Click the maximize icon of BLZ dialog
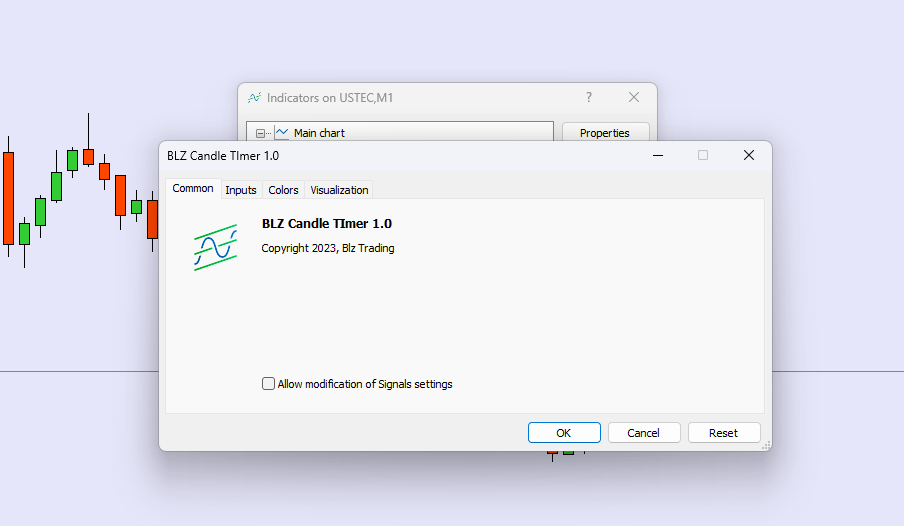Screen dimensions: 904x526 pyautogui.click(x=703, y=155)
